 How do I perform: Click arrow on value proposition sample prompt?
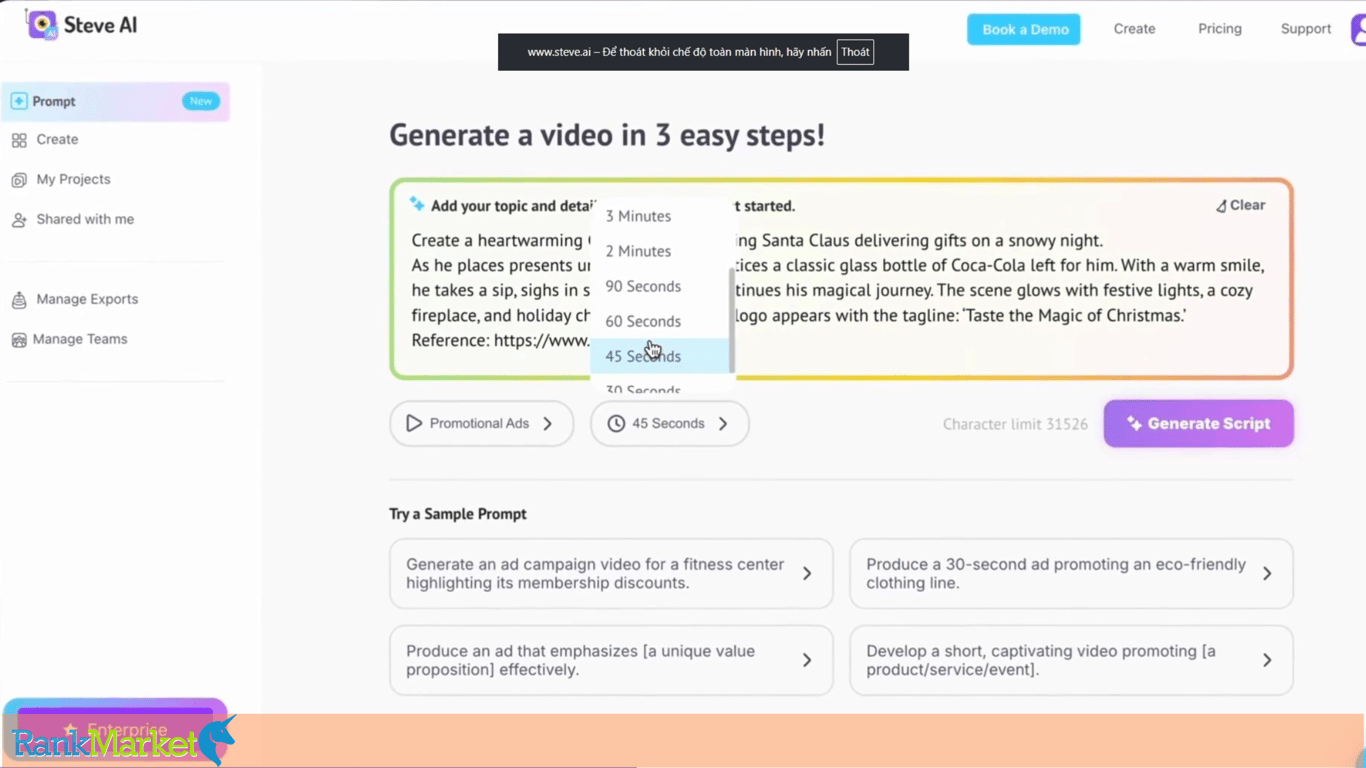(807, 660)
